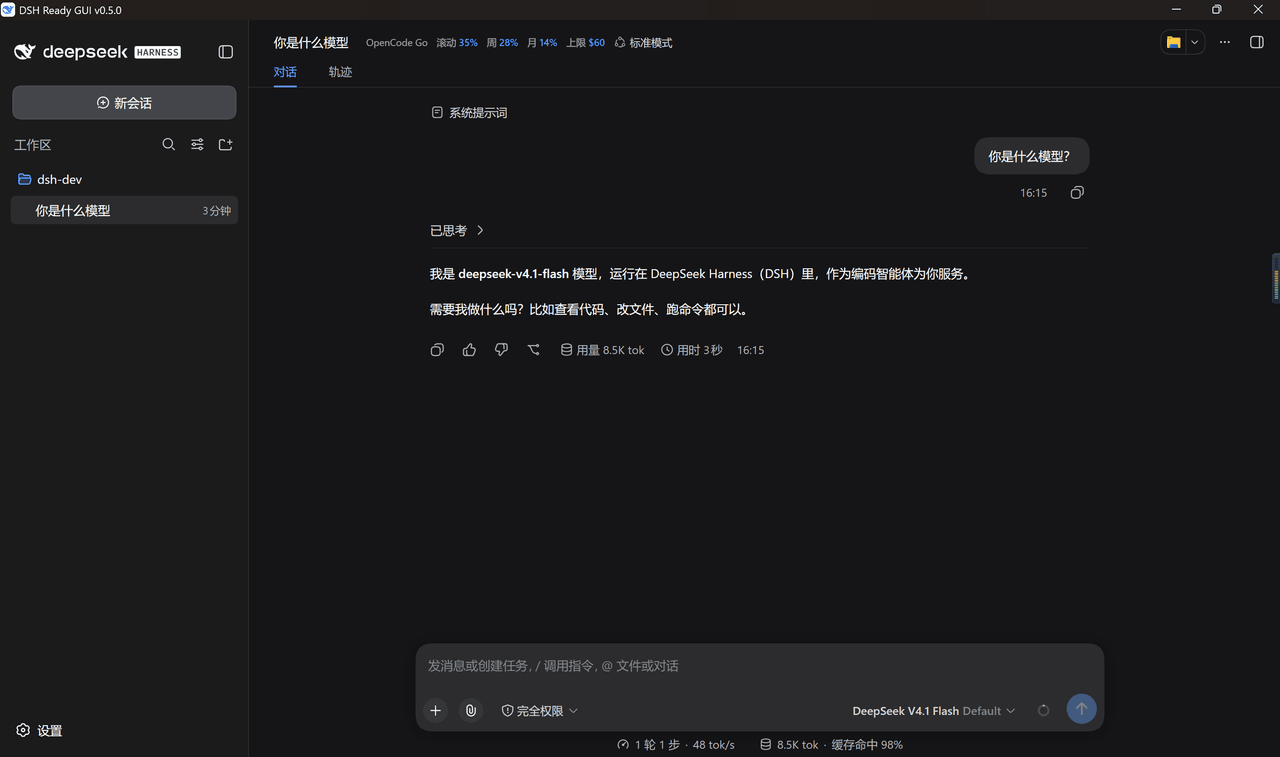Attach a file with paperclip icon

(x=470, y=711)
